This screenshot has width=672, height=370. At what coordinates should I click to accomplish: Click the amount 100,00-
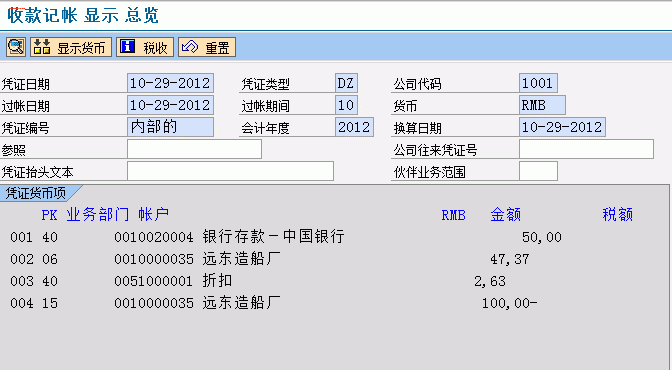[509, 304]
